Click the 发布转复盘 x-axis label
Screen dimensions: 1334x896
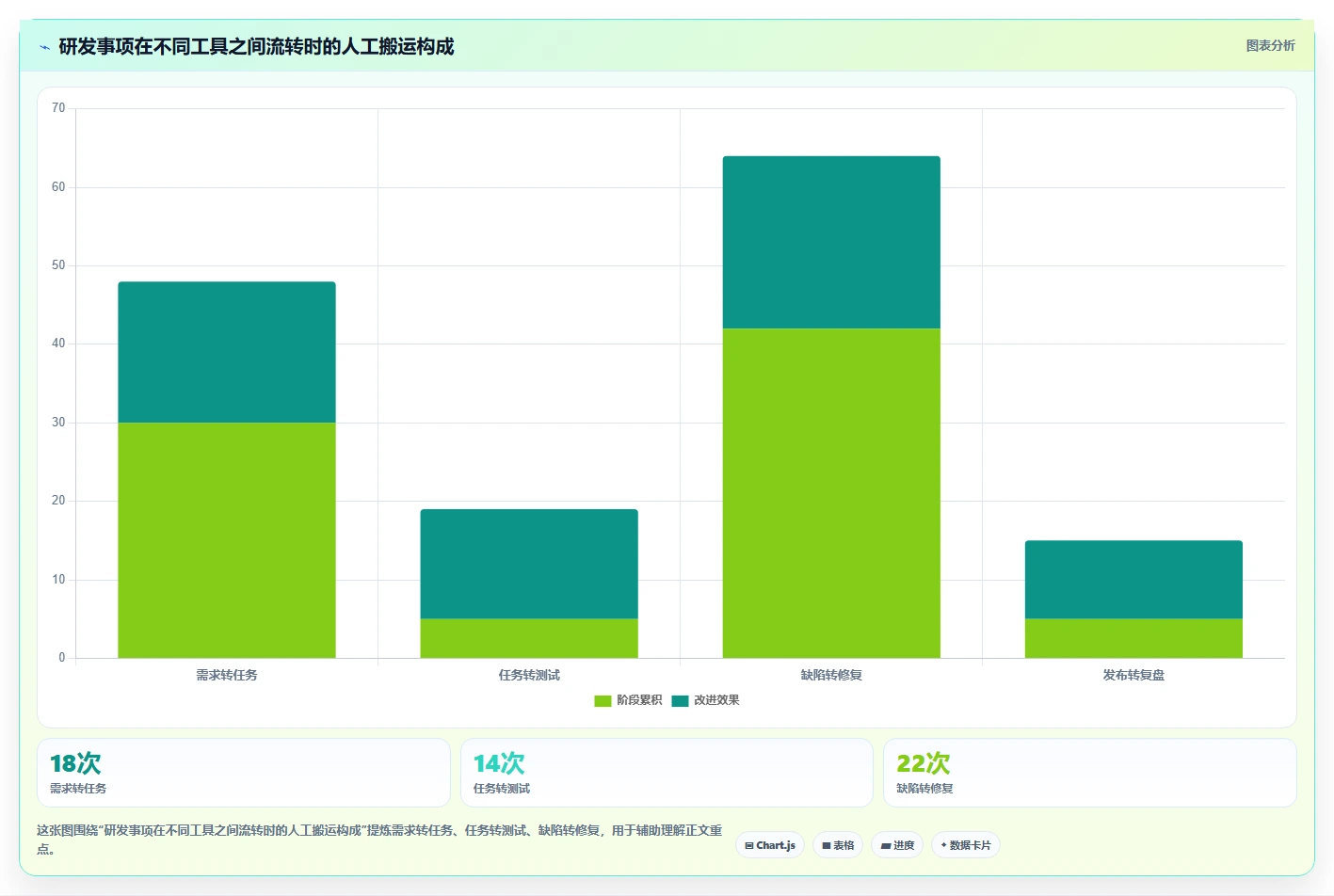click(1133, 675)
